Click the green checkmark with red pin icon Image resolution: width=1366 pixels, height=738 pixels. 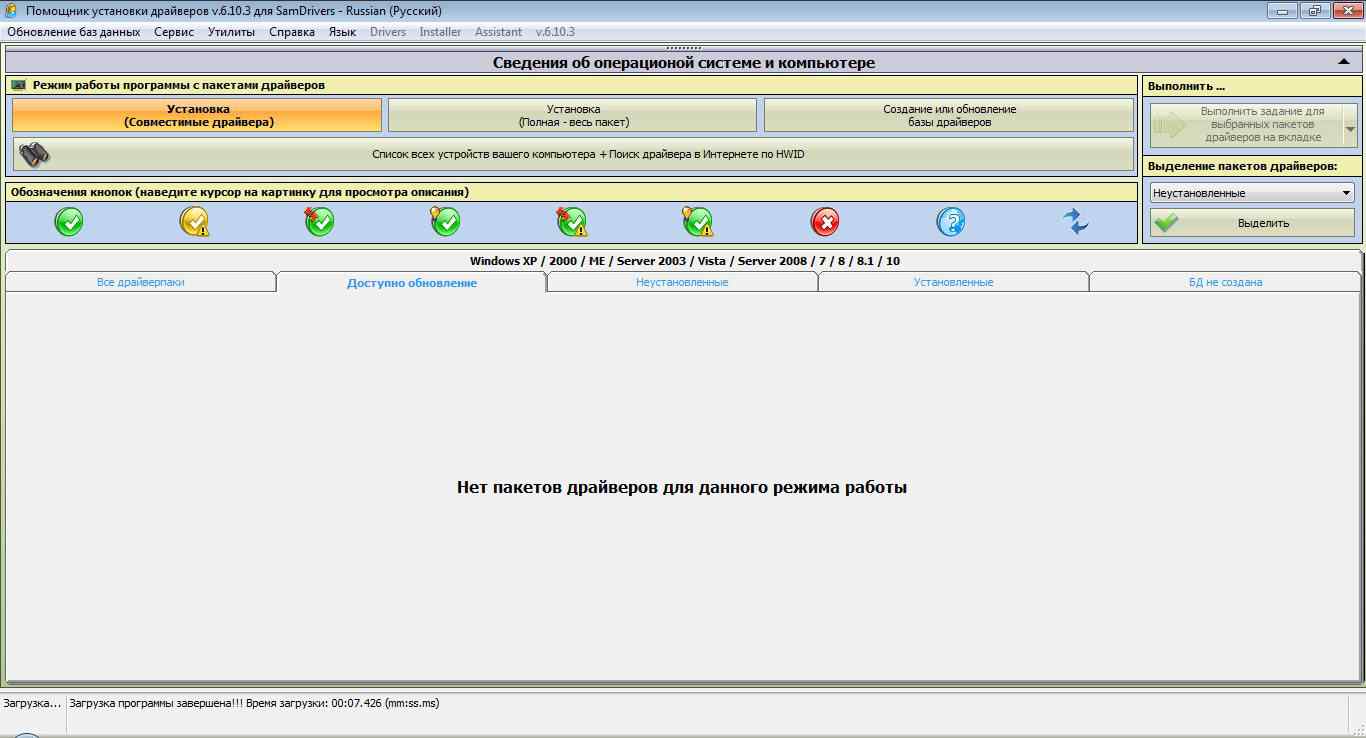coord(320,222)
